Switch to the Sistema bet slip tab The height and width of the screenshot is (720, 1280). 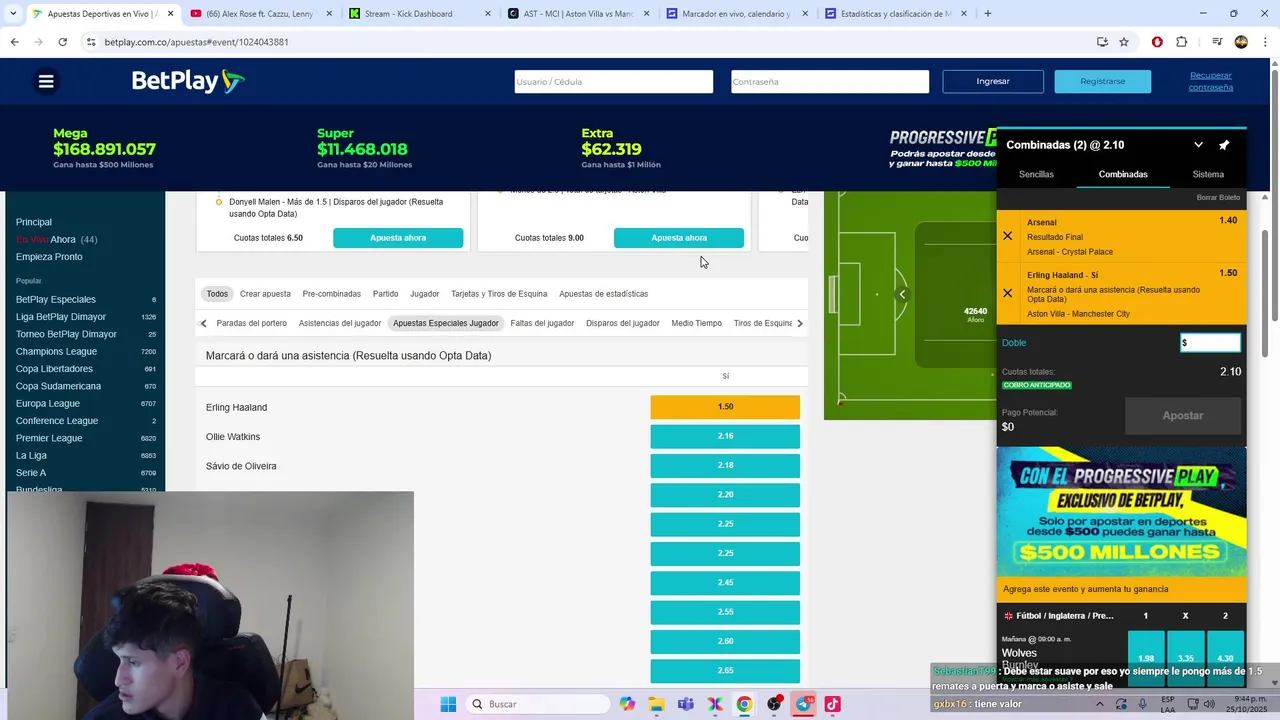[x=1208, y=174]
